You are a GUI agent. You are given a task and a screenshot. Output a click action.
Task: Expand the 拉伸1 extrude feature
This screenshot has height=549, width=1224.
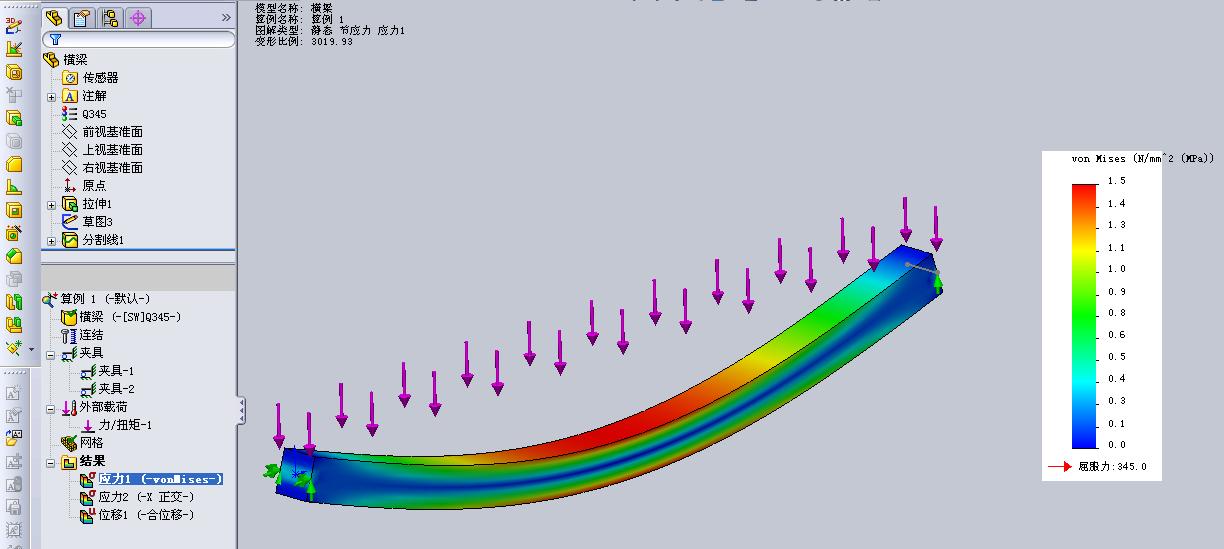52,205
